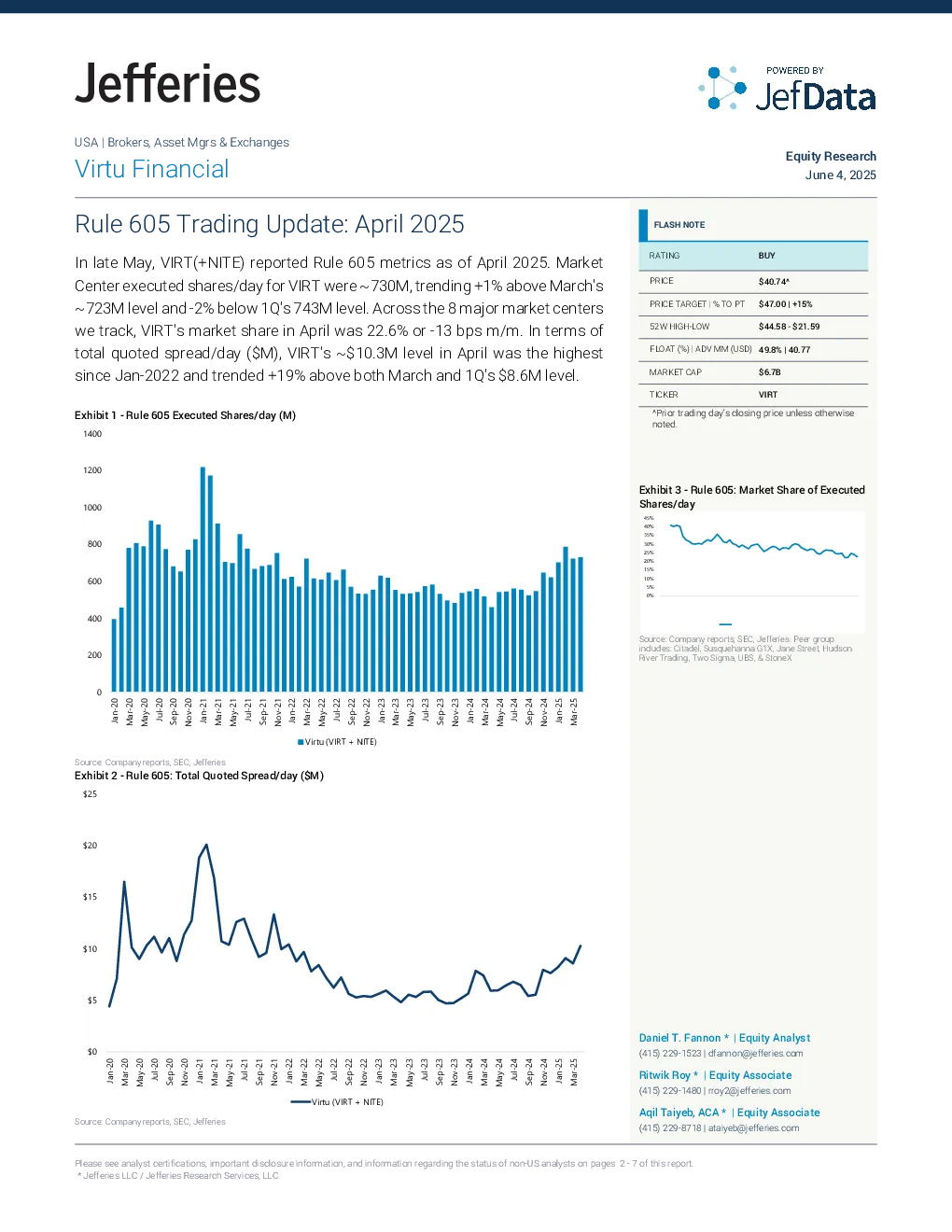The width and height of the screenshot is (952, 1232).
Task: Click the tallest bar in Exhibit 1
Action: pos(203,579)
